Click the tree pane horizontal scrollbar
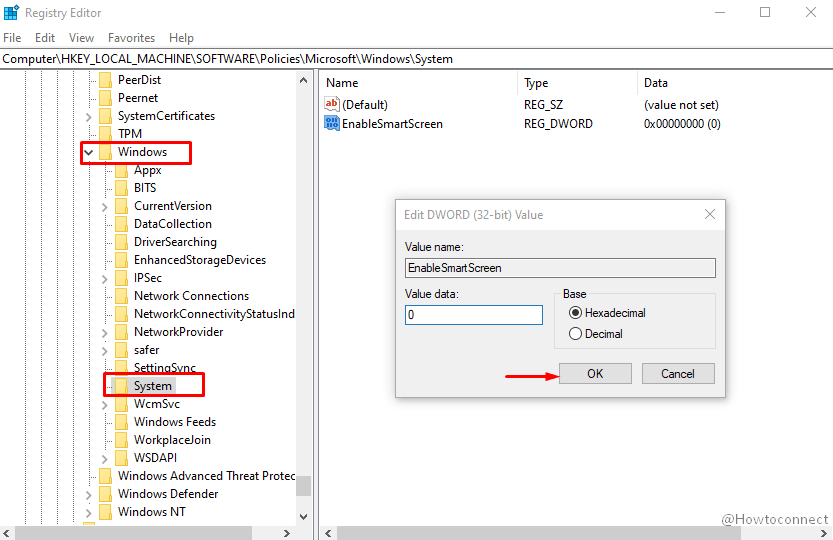Screen dimensions: 833x540 coord(133,533)
